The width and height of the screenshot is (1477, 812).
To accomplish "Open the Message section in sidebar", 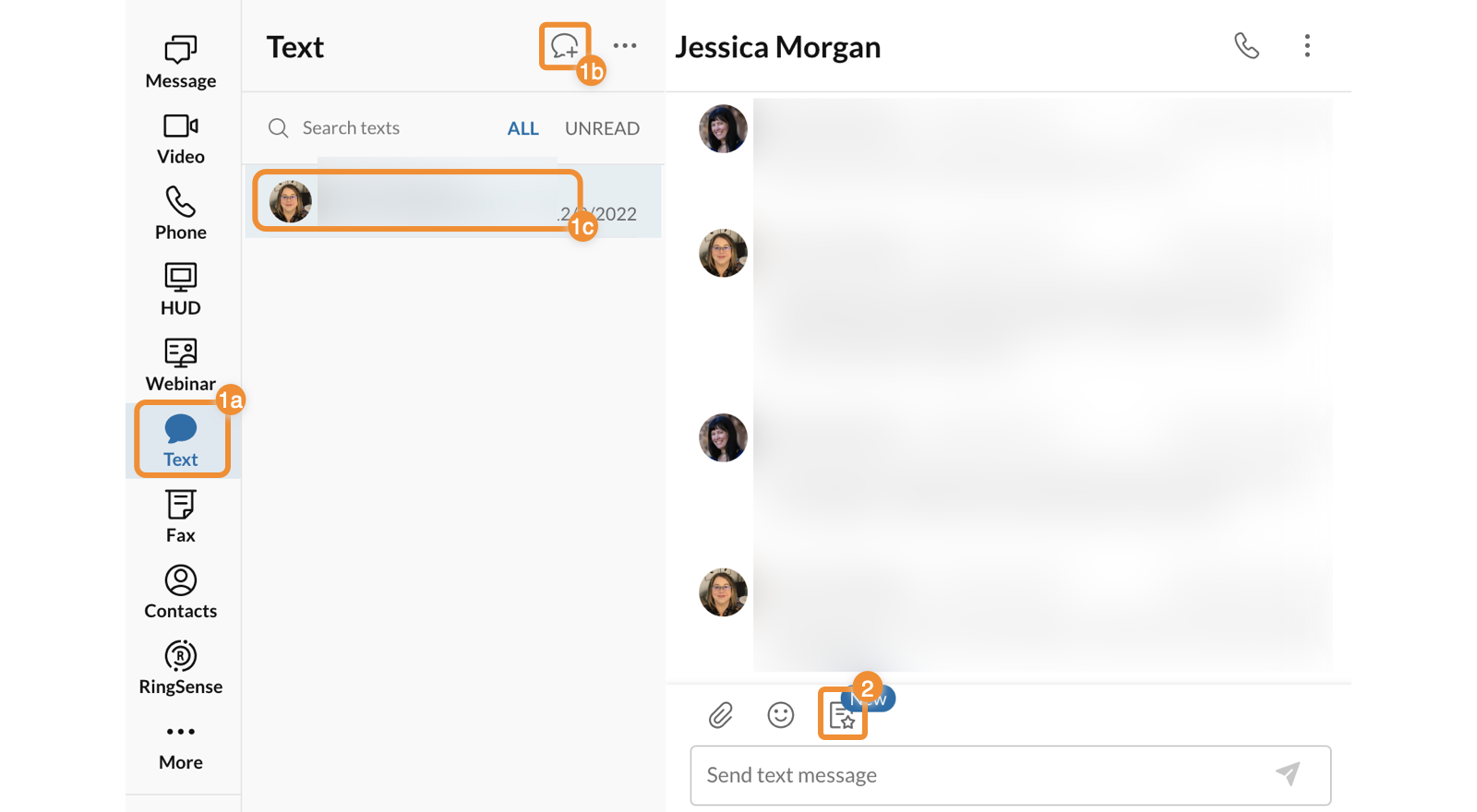I will pos(181,62).
